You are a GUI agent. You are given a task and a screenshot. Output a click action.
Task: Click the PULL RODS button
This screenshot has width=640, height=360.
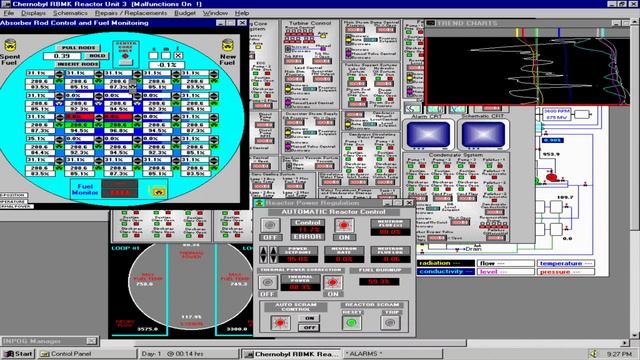pos(78,48)
